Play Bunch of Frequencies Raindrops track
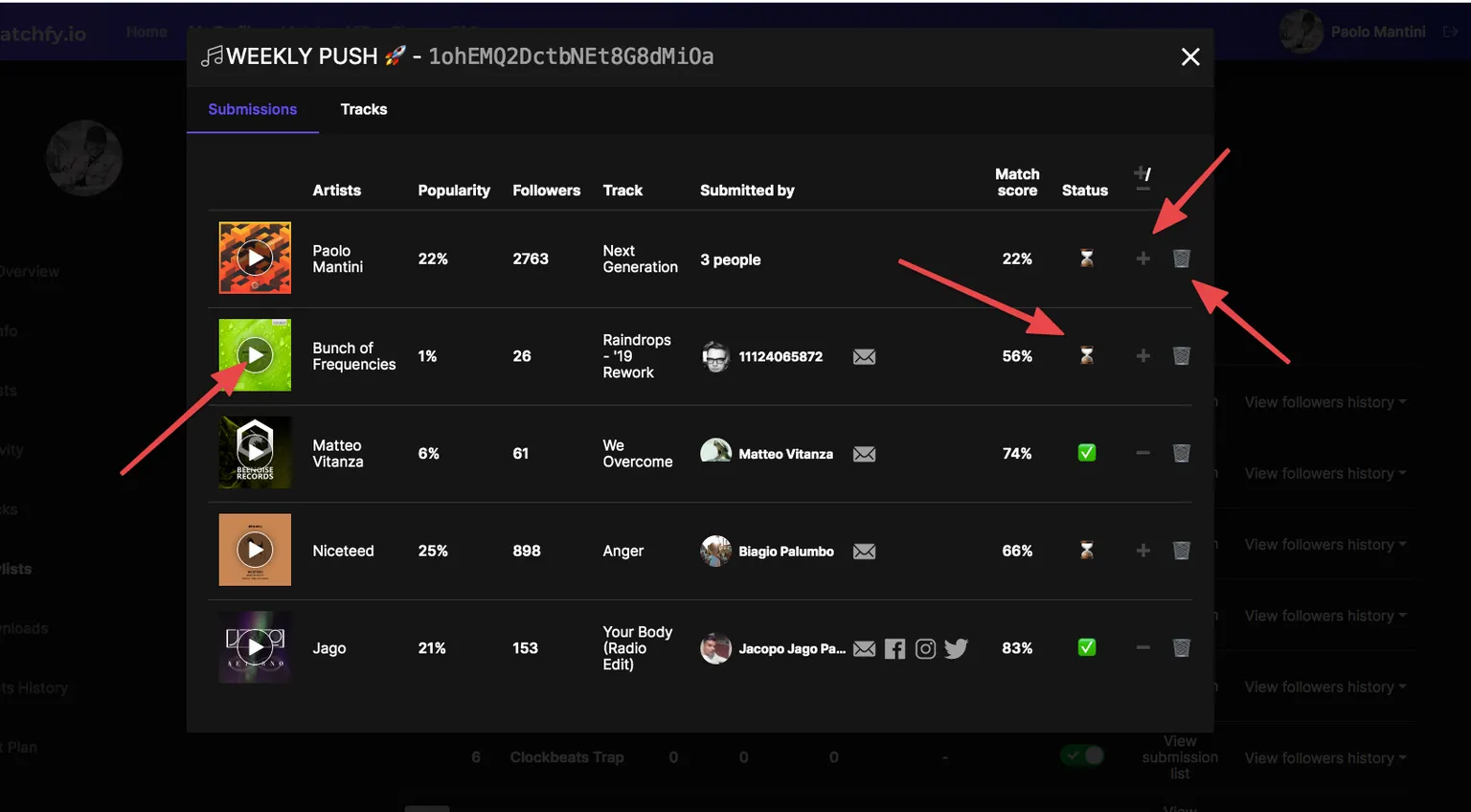 (x=255, y=355)
